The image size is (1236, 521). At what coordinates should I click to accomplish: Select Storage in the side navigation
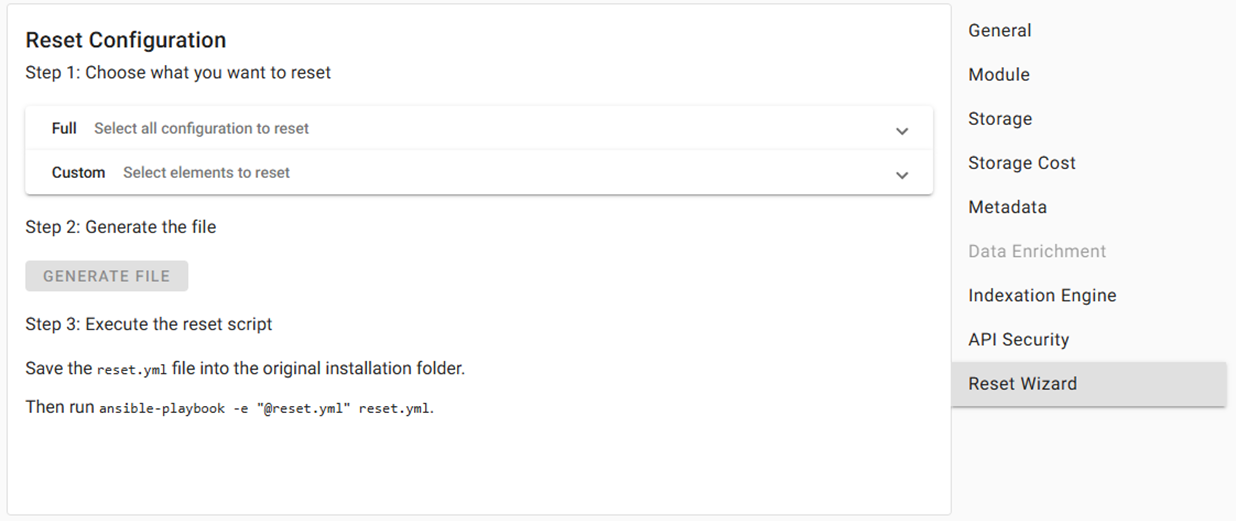[1000, 119]
